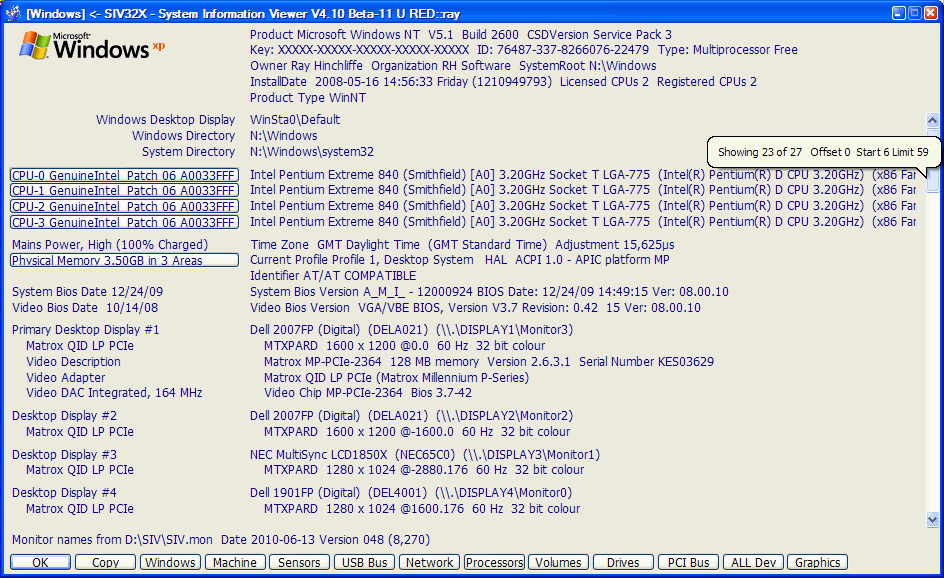
Task: Click 'Desktop Display #3' label
Action: click(64, 455)
